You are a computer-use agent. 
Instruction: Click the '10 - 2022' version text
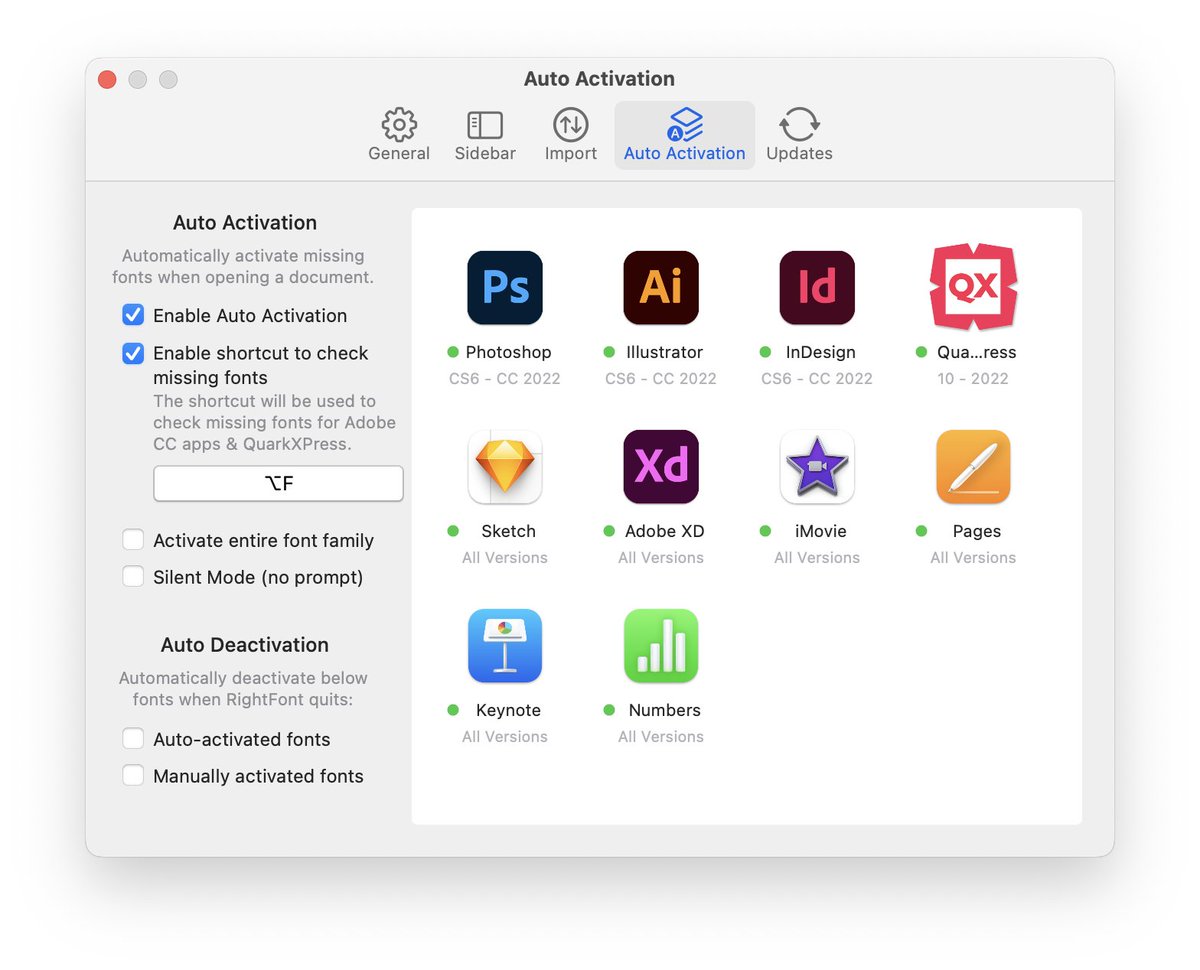[973, 378]
